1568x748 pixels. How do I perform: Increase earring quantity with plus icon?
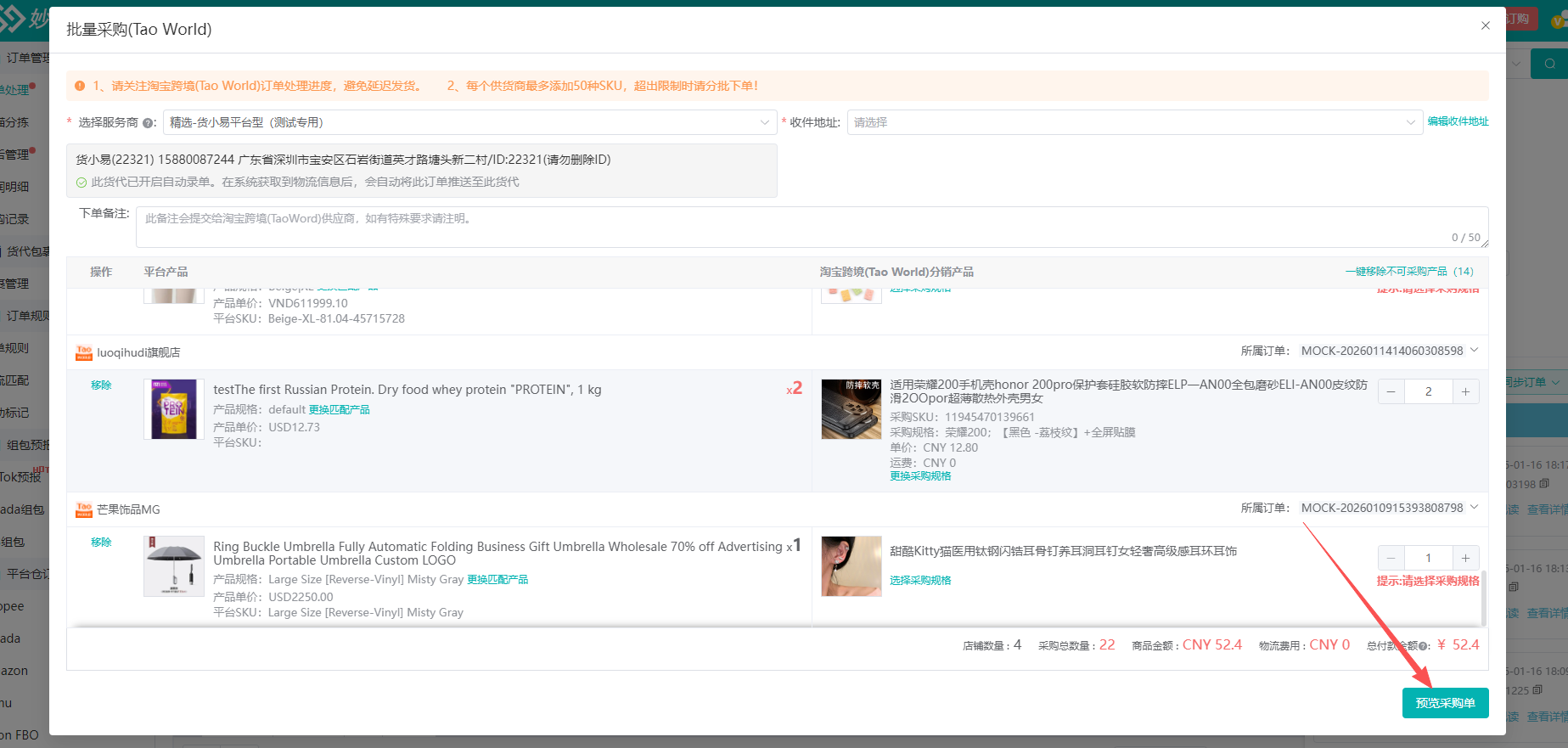tap(1465, 558)
